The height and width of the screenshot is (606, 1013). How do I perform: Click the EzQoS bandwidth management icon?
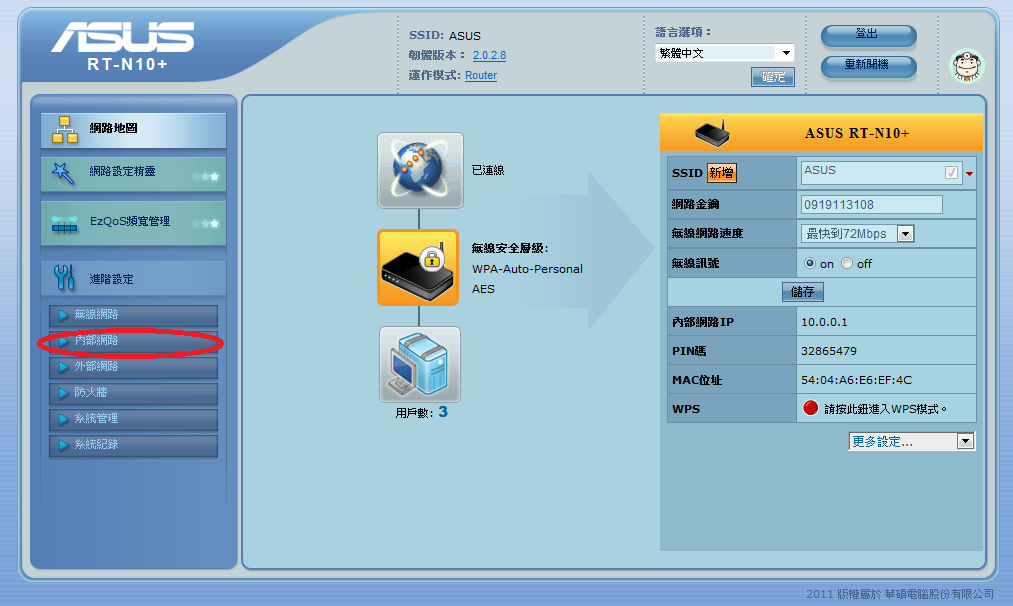64,222
